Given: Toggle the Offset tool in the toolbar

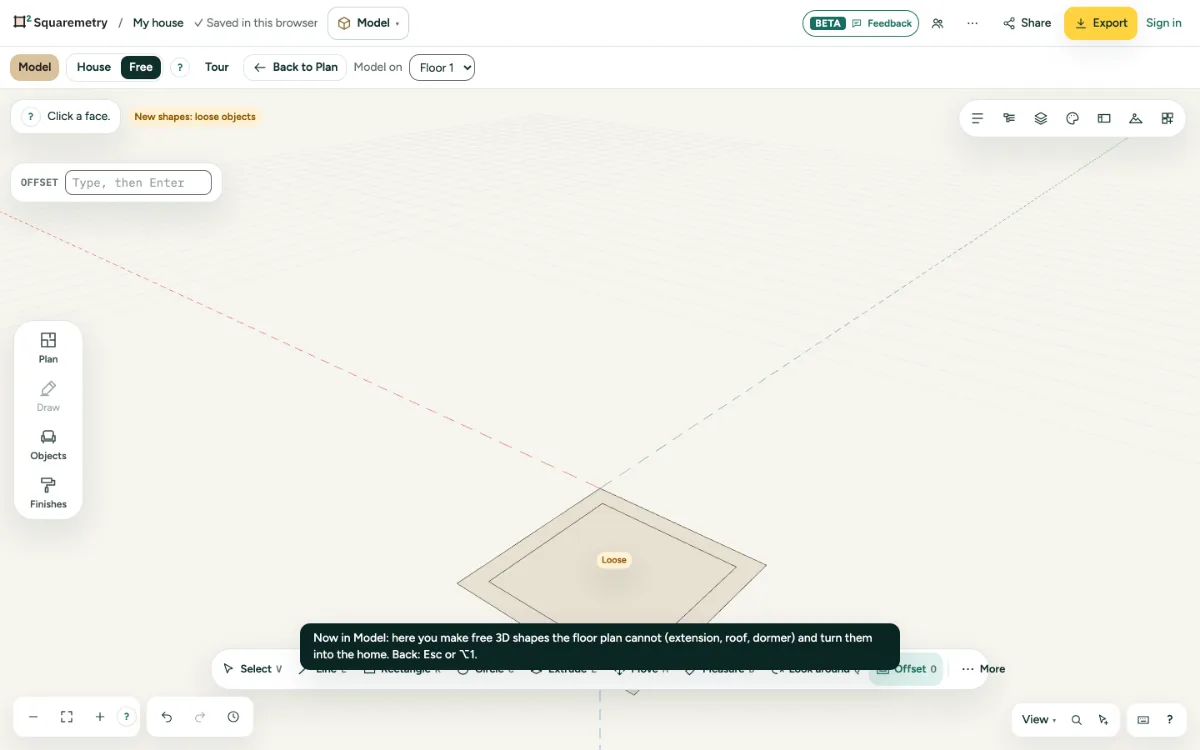Looking at the screenshot, I should pyautogui.click(x=906, y=669).
